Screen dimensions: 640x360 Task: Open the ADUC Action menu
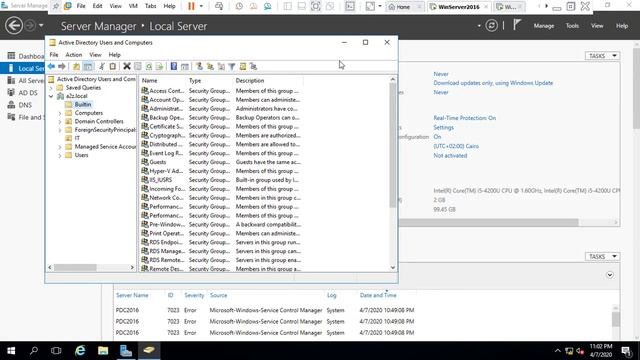click(x=74, y=55)
